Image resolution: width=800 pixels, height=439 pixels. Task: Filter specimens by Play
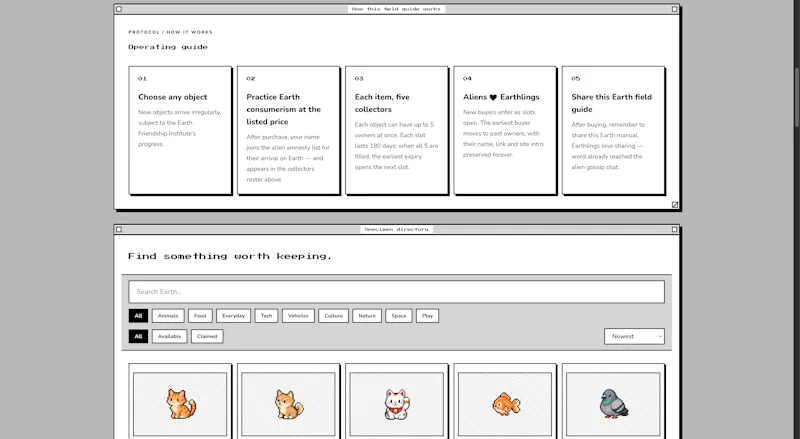pyautogui.click(x=427, y=315)
